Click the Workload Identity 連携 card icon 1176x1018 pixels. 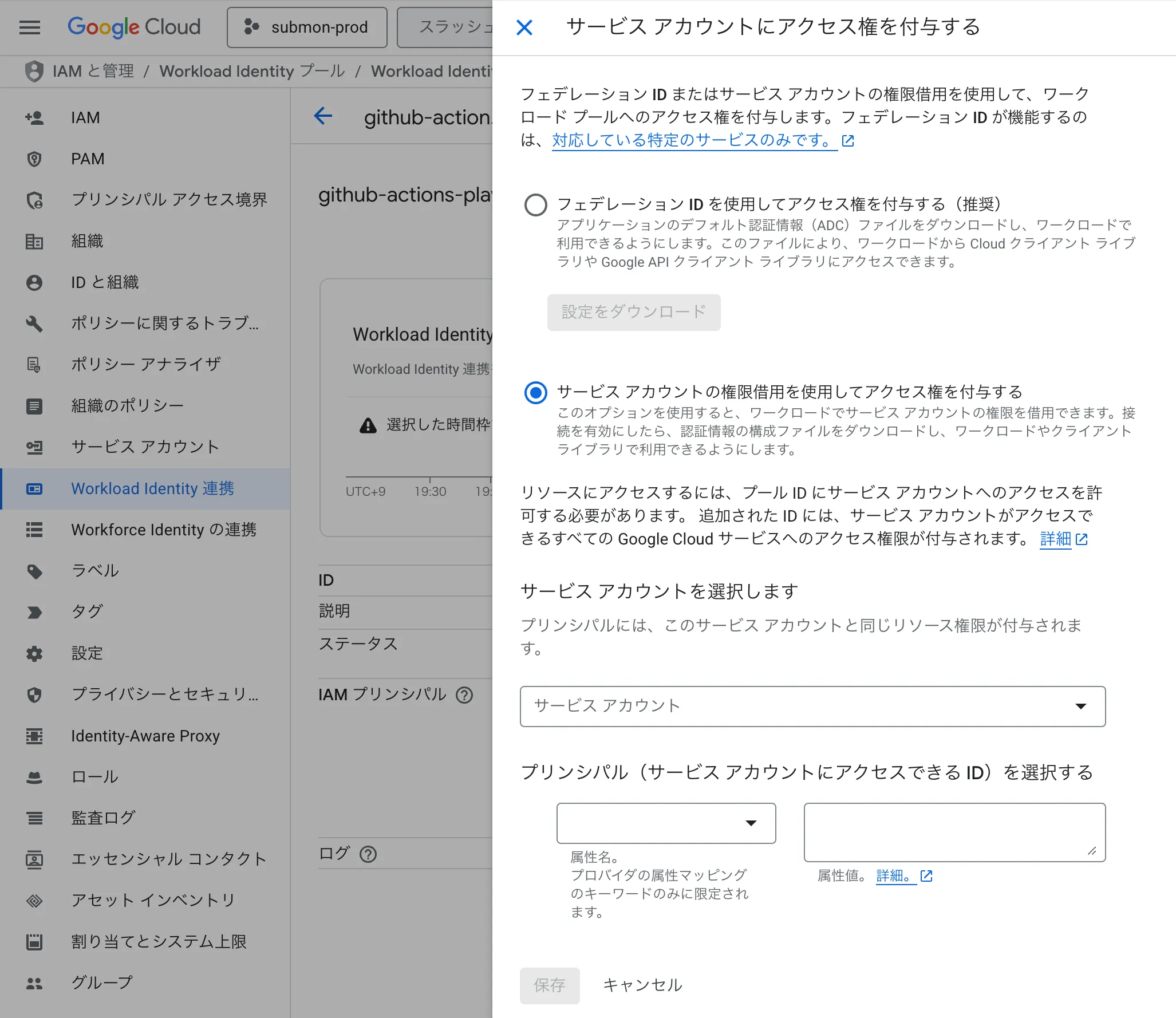pos(34,489)
